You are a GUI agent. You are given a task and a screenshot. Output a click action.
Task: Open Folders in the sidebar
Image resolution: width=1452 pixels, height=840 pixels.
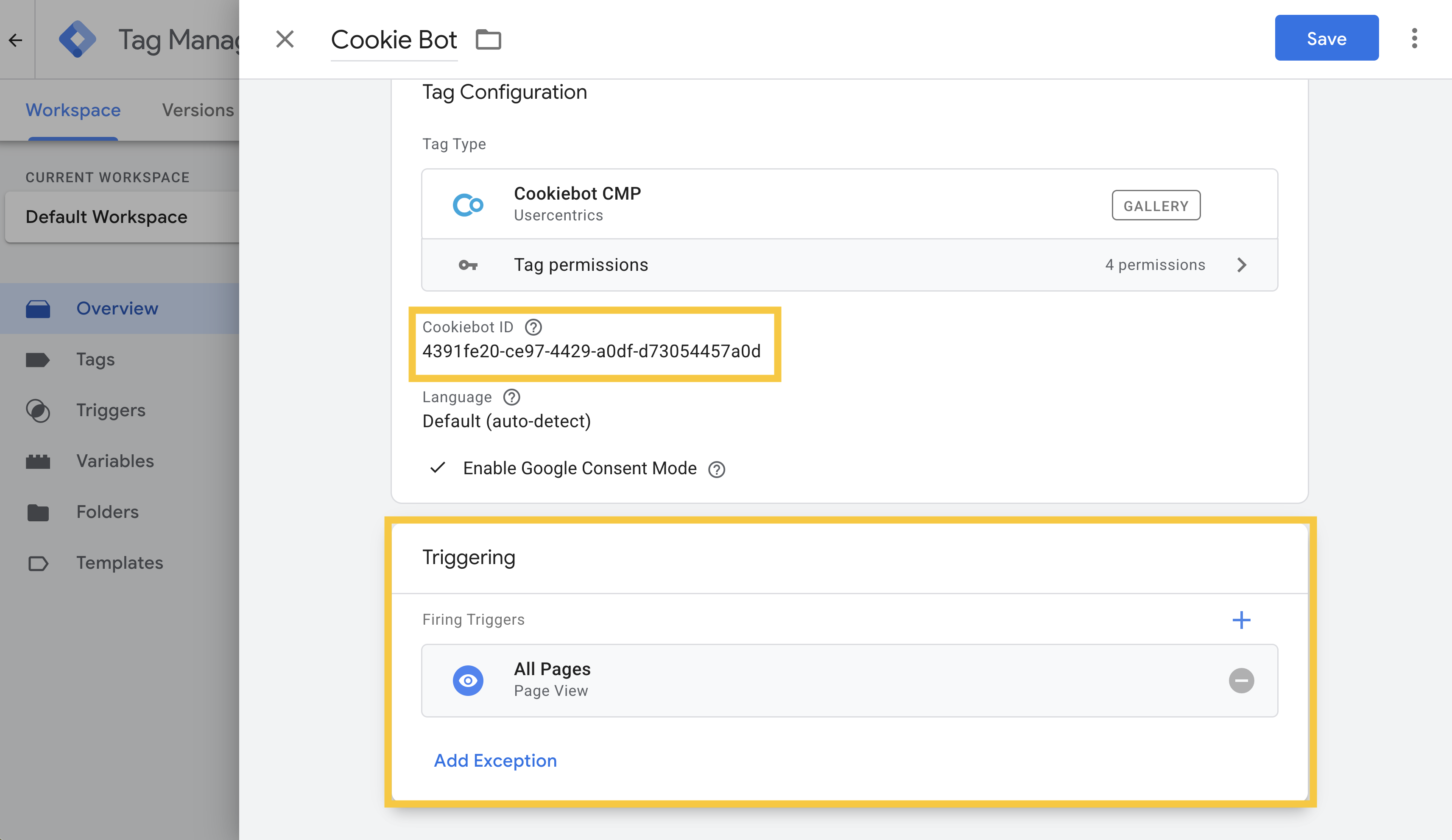[120, 512]
